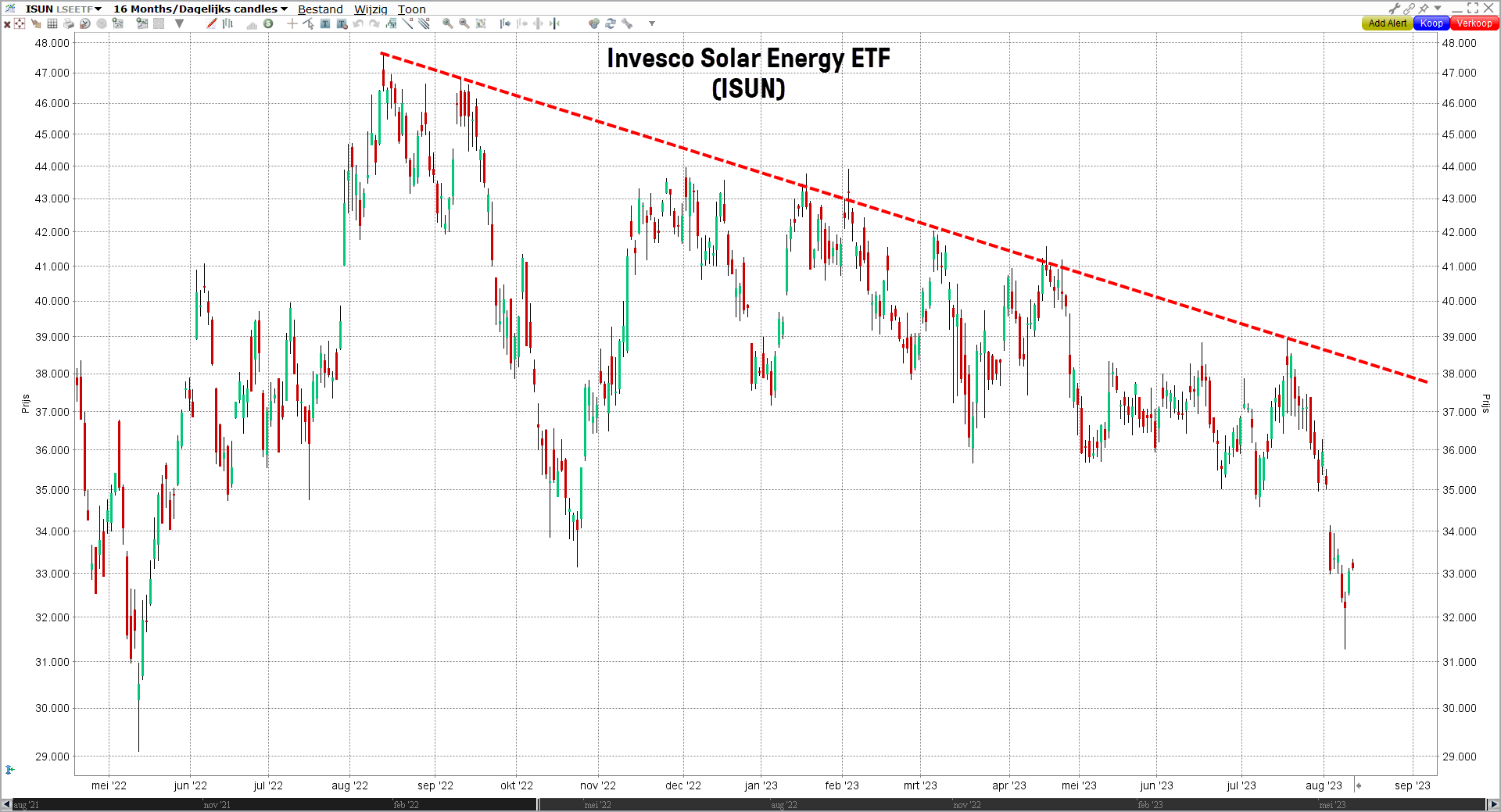Remove text labels with T-minus icon
The width and height of the screenshot is (1501, 812).
(x=342, y=24)
